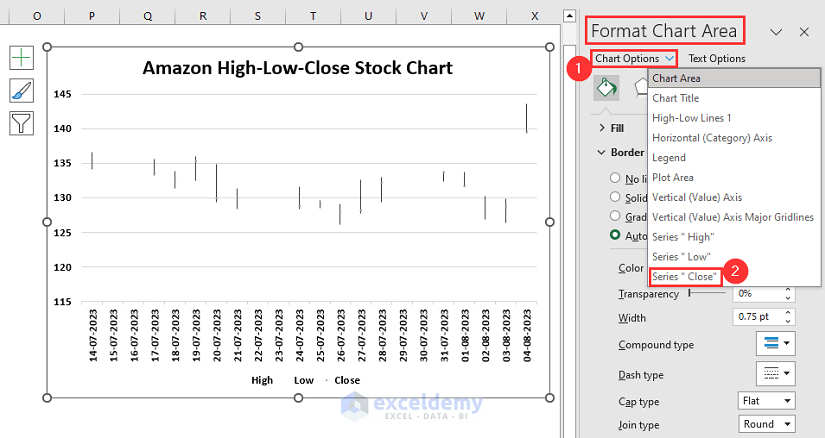Choose Horizontal (Category) Axis entry

734,138
